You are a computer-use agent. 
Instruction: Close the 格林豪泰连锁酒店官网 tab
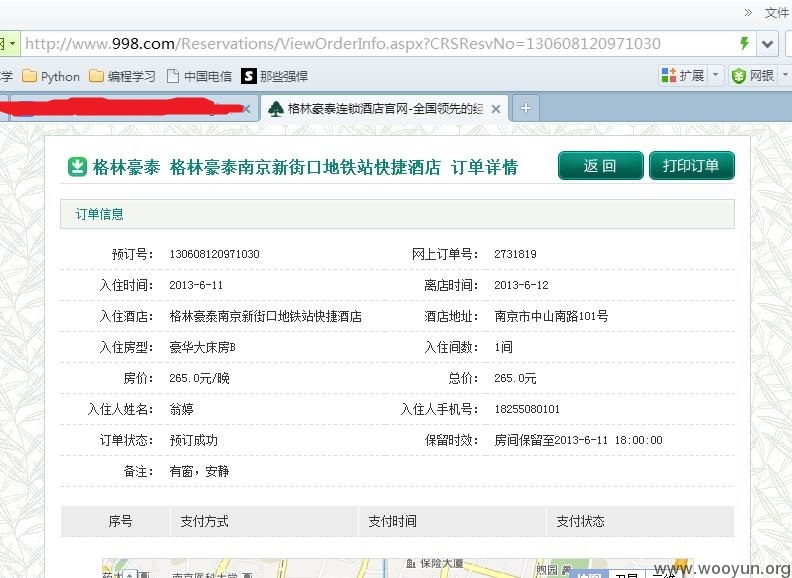click(496, 109)
